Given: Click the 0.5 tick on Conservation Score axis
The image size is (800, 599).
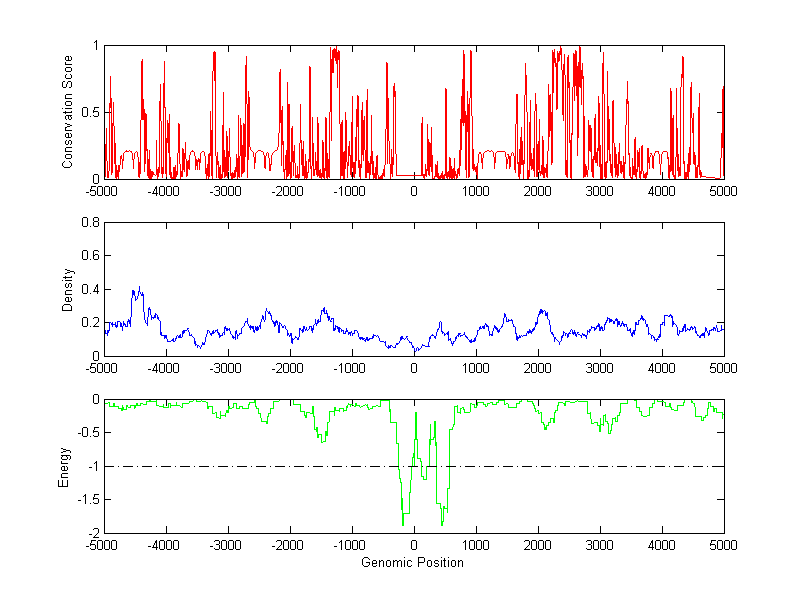Looking at the screenshot, I should coord(89,112).
